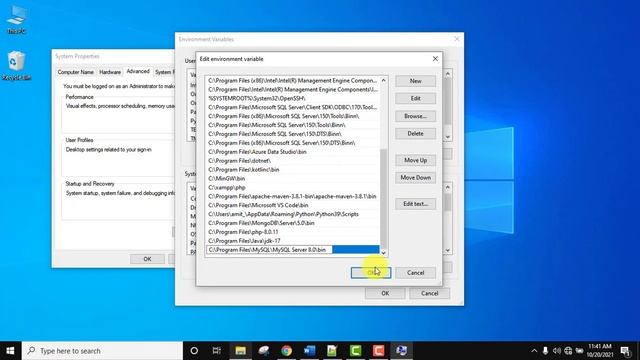Select the MongoDB\Server\5.0\bin path entry

pos(293,223)
